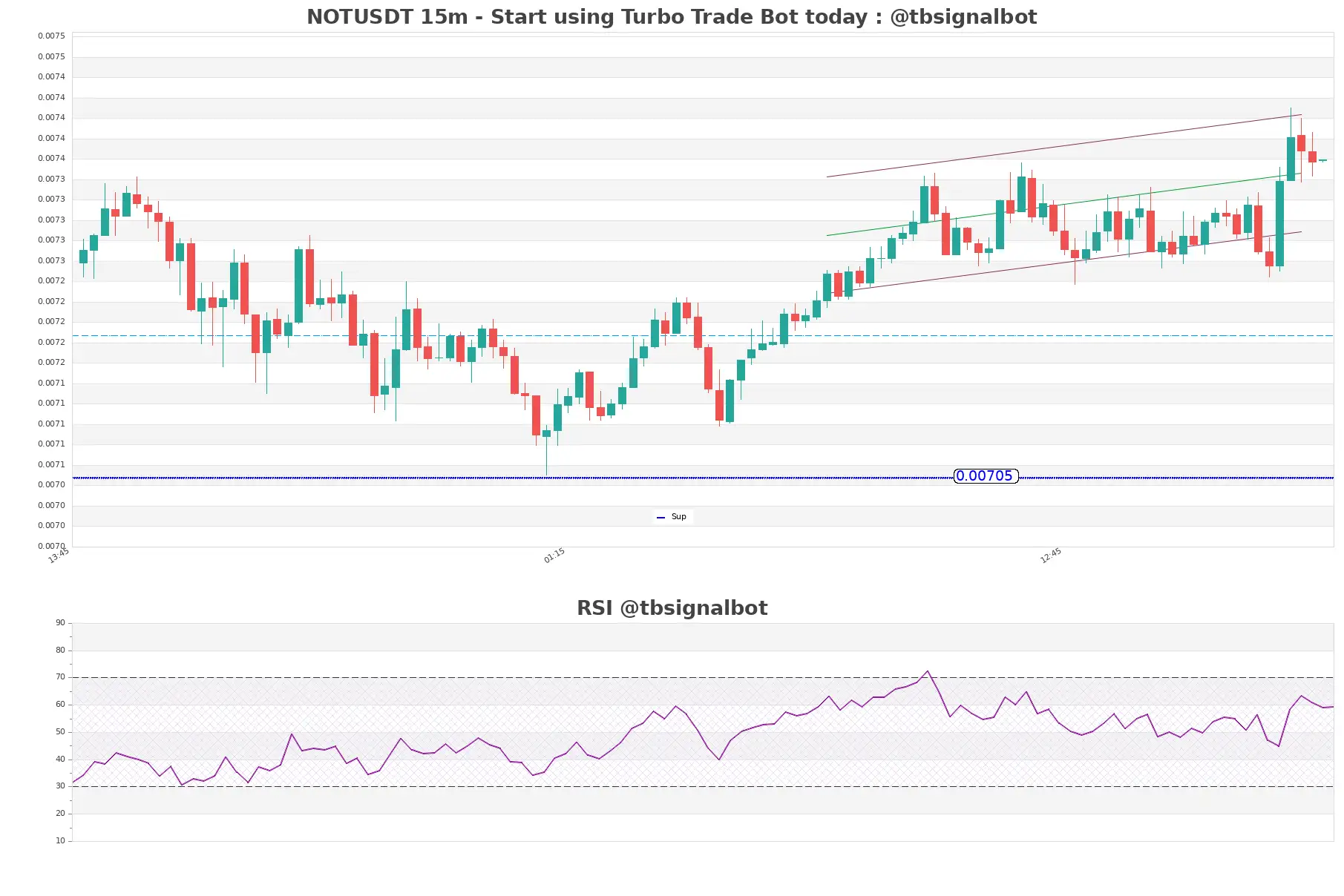
Task: Select the 0.00705 support price label
Action: [x=985, y=476]
